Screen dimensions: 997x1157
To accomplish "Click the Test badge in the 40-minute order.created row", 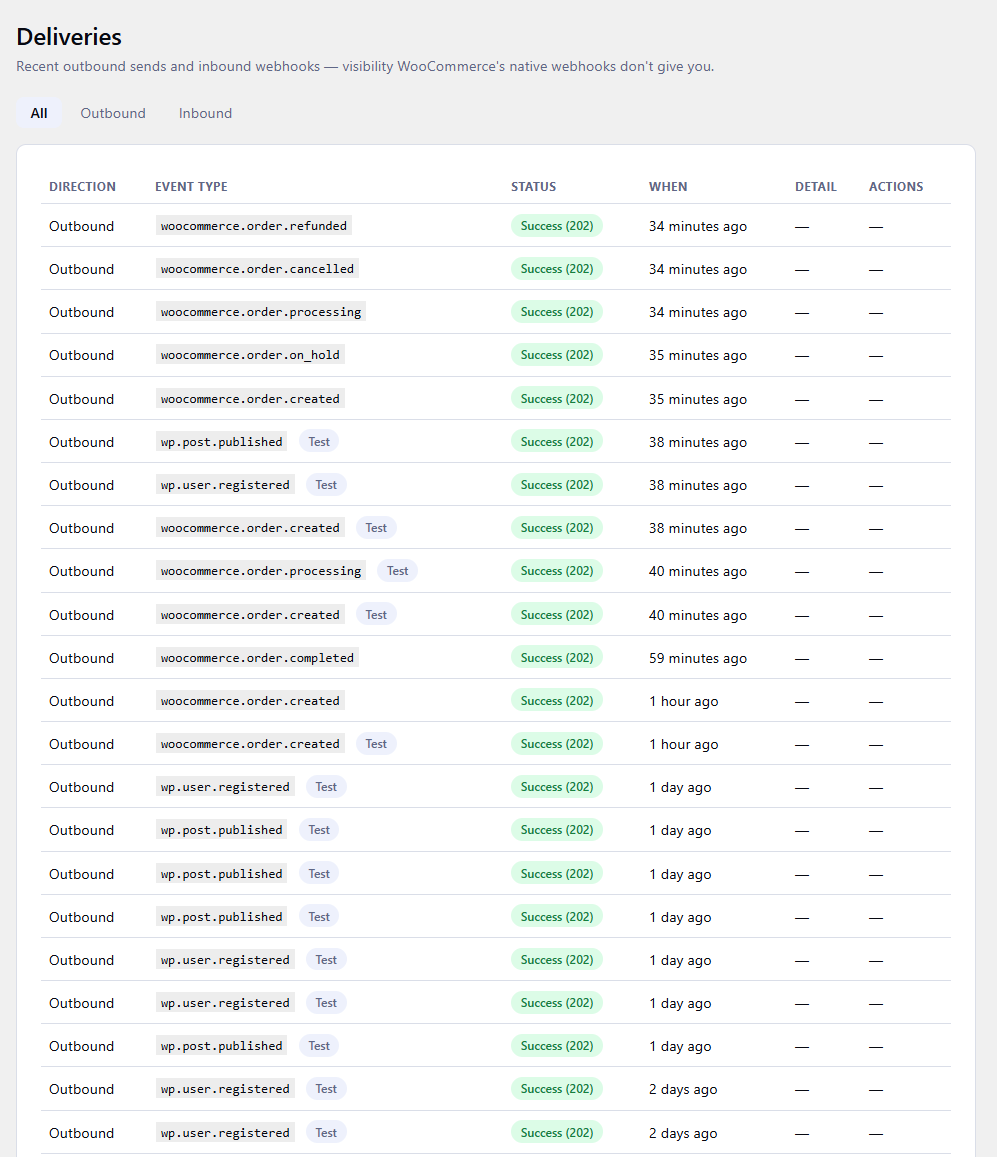I will tap(376, 615).
